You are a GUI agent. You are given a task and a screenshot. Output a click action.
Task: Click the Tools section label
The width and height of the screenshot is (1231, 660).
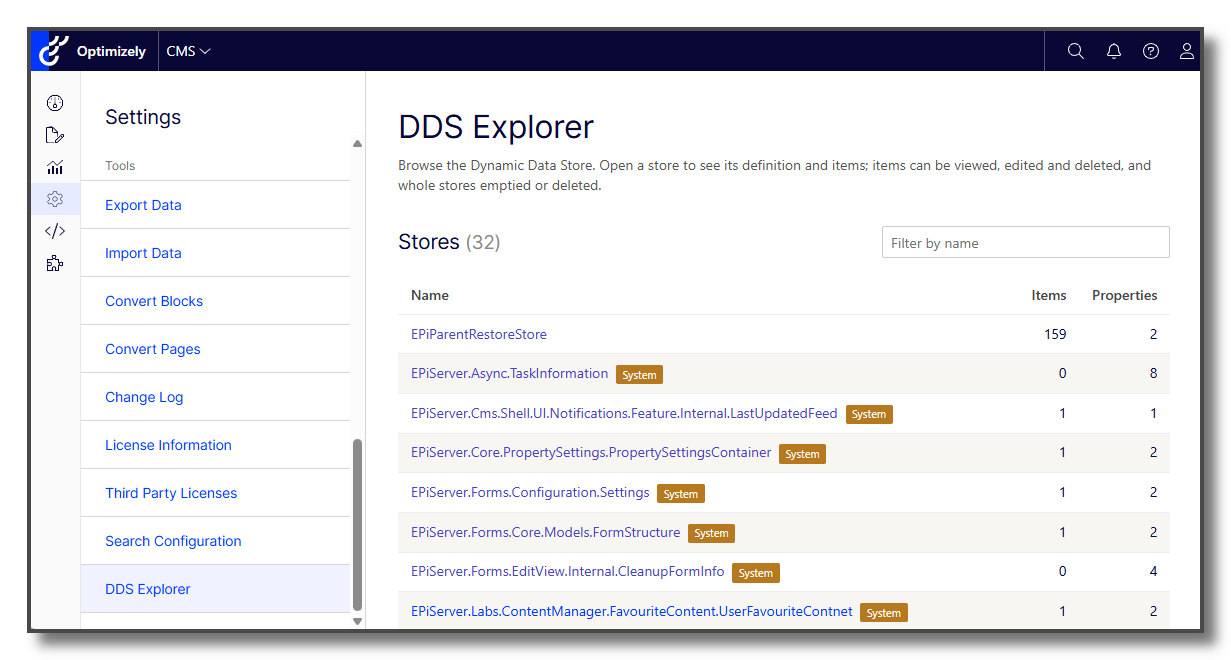120,166
